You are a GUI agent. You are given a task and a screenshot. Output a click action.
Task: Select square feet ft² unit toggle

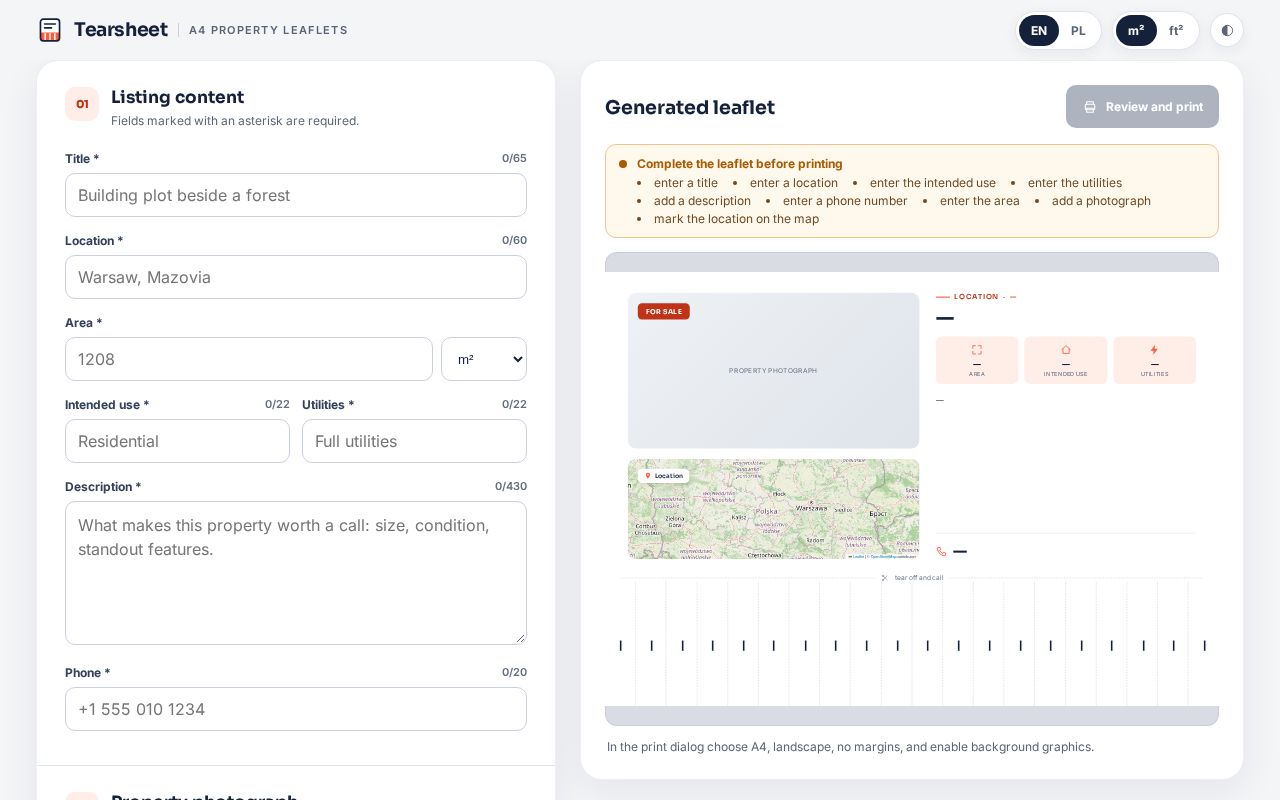(1176, 30)
